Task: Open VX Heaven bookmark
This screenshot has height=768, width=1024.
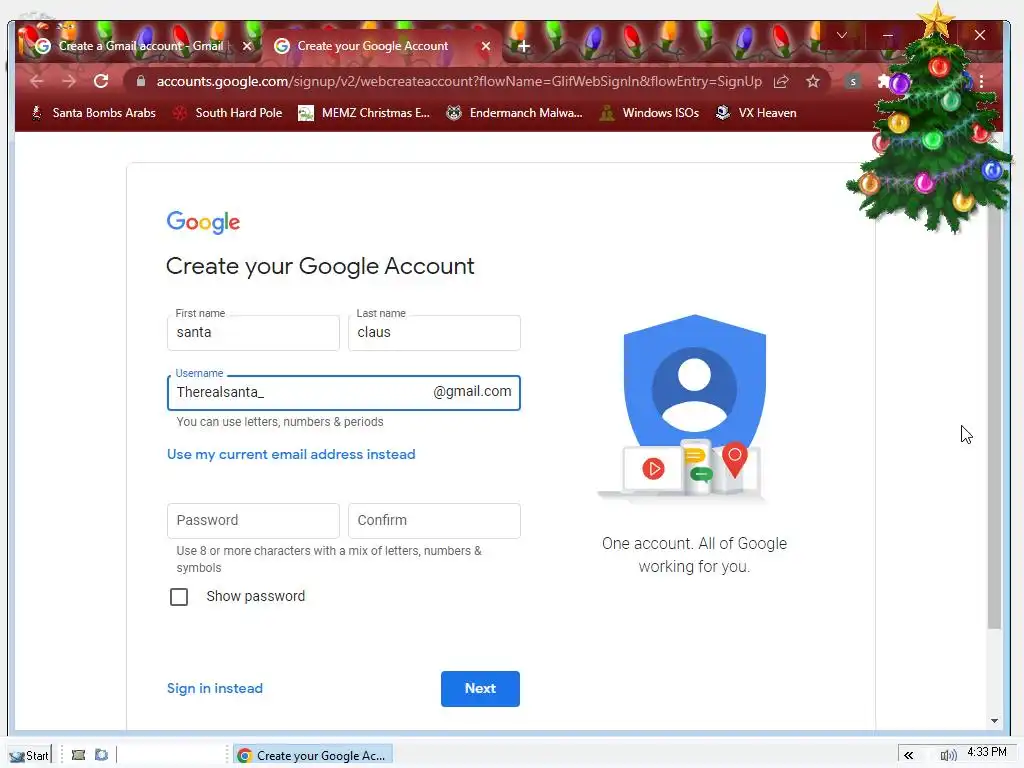Action: pyautogui.click(x=756, y=113)
